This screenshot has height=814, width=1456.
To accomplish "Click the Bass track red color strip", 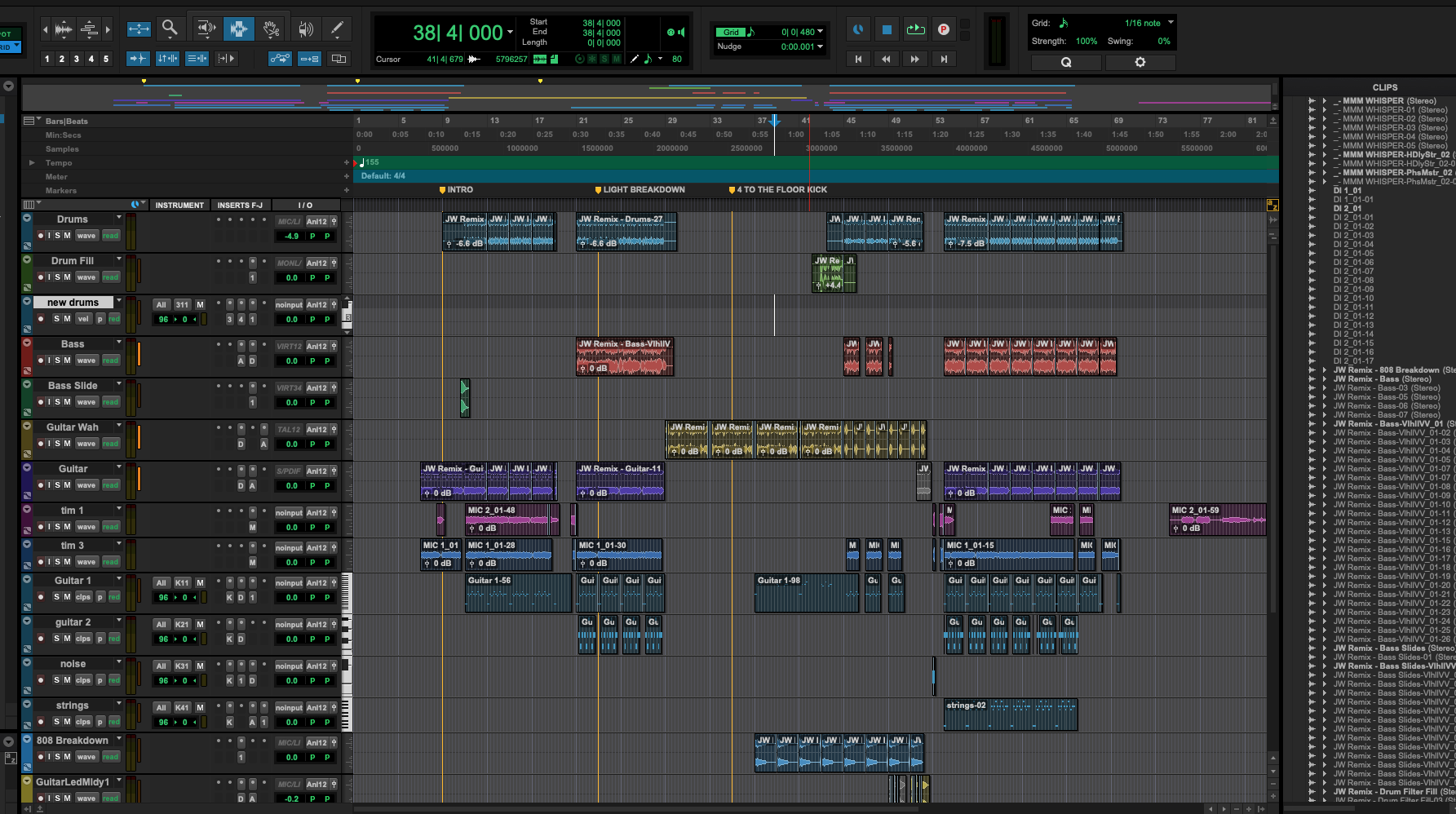I will click(27, 357).
